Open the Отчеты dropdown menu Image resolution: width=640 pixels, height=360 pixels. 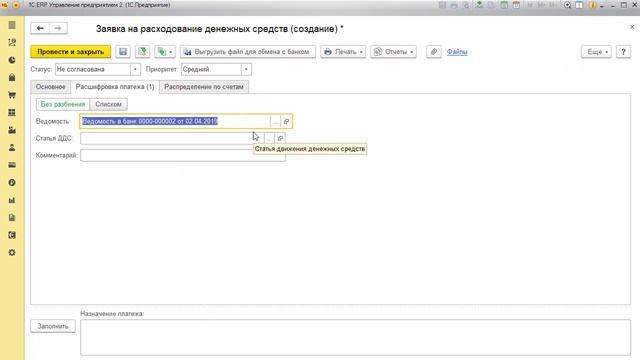(x=393, y=52)
